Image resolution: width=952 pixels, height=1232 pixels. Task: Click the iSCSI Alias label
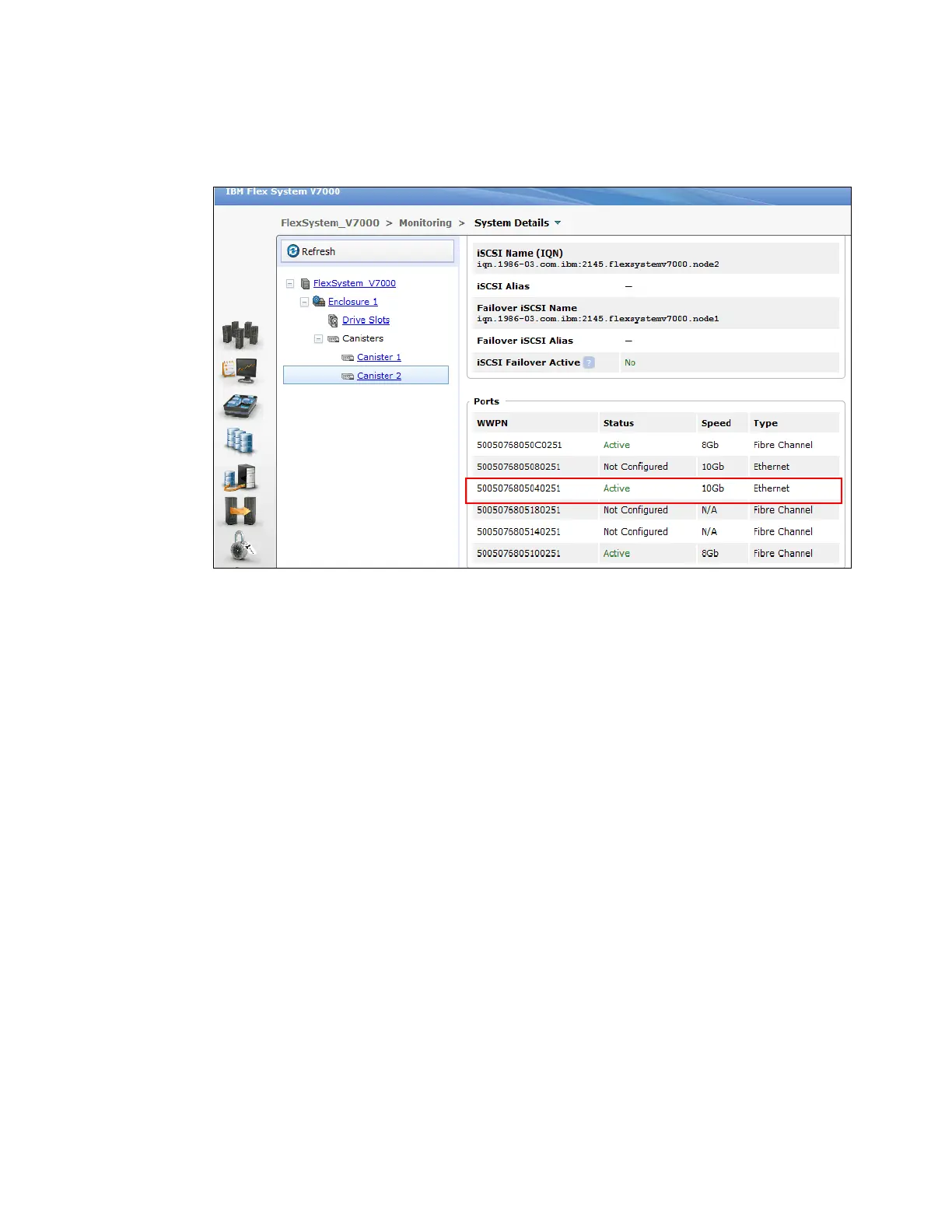[503, 286]
